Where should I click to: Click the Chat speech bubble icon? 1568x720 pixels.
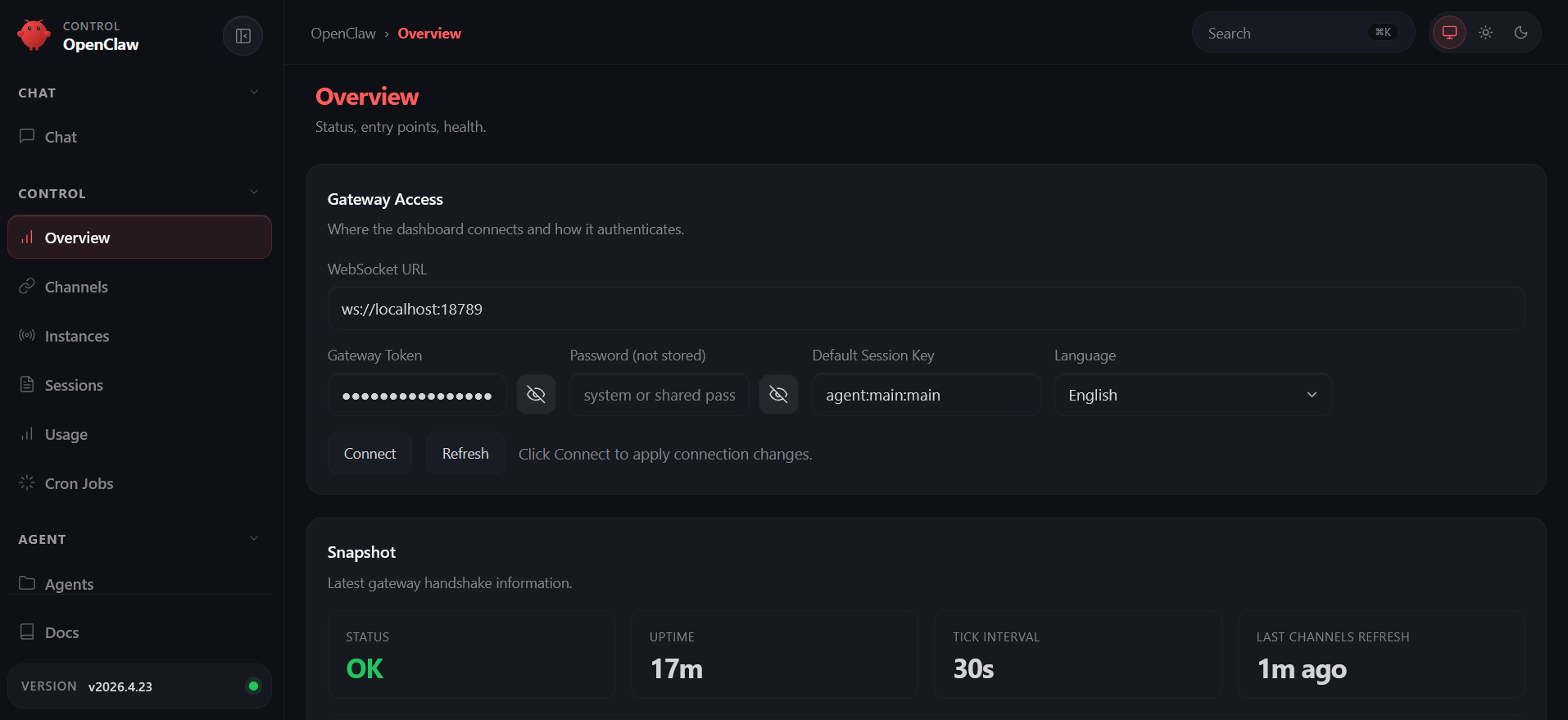[27, 136]
